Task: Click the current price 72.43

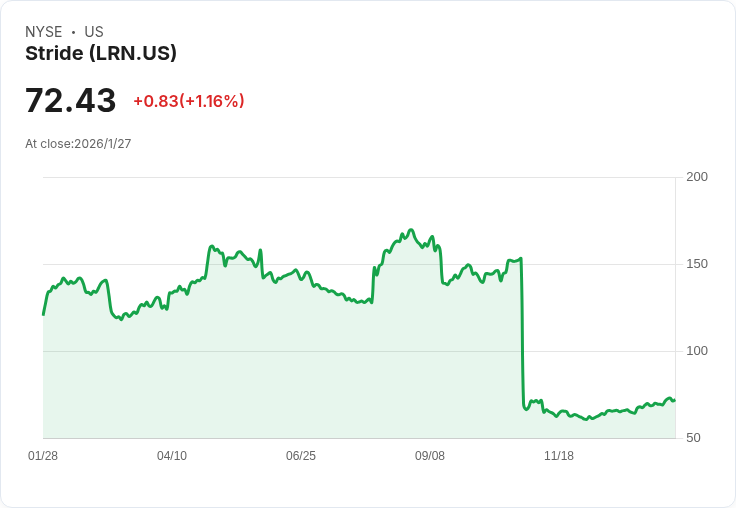Action: point(71,101)
